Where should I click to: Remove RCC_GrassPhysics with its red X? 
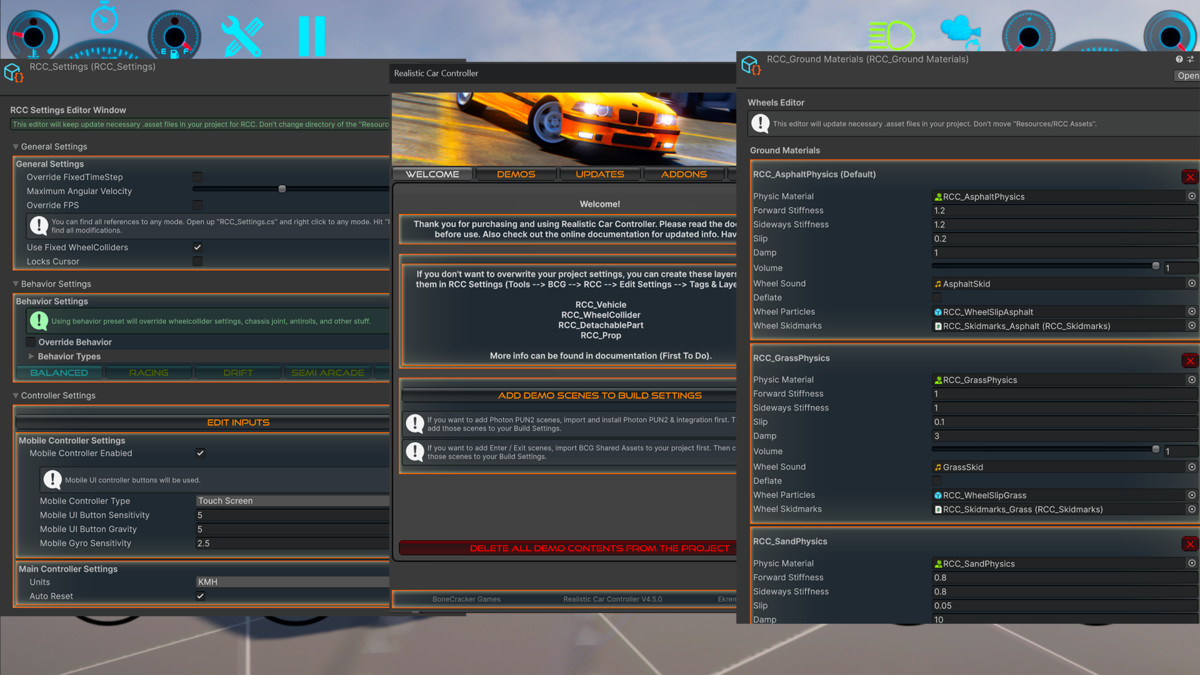coord(1189,360)
